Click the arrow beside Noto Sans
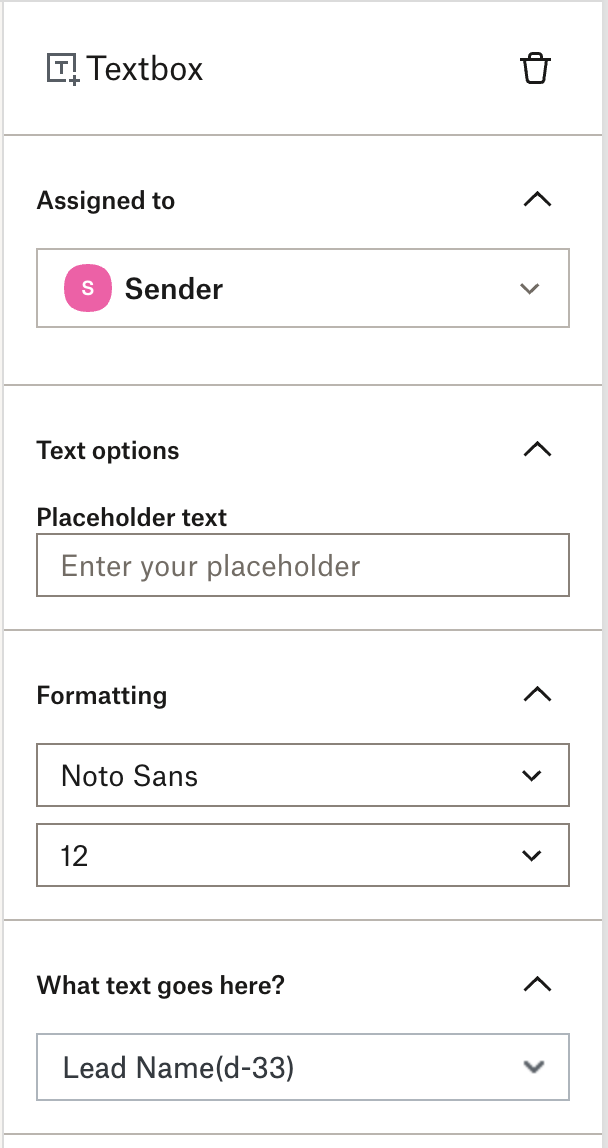This screenshot has height=1148, width=608. (x=532, y=775)
